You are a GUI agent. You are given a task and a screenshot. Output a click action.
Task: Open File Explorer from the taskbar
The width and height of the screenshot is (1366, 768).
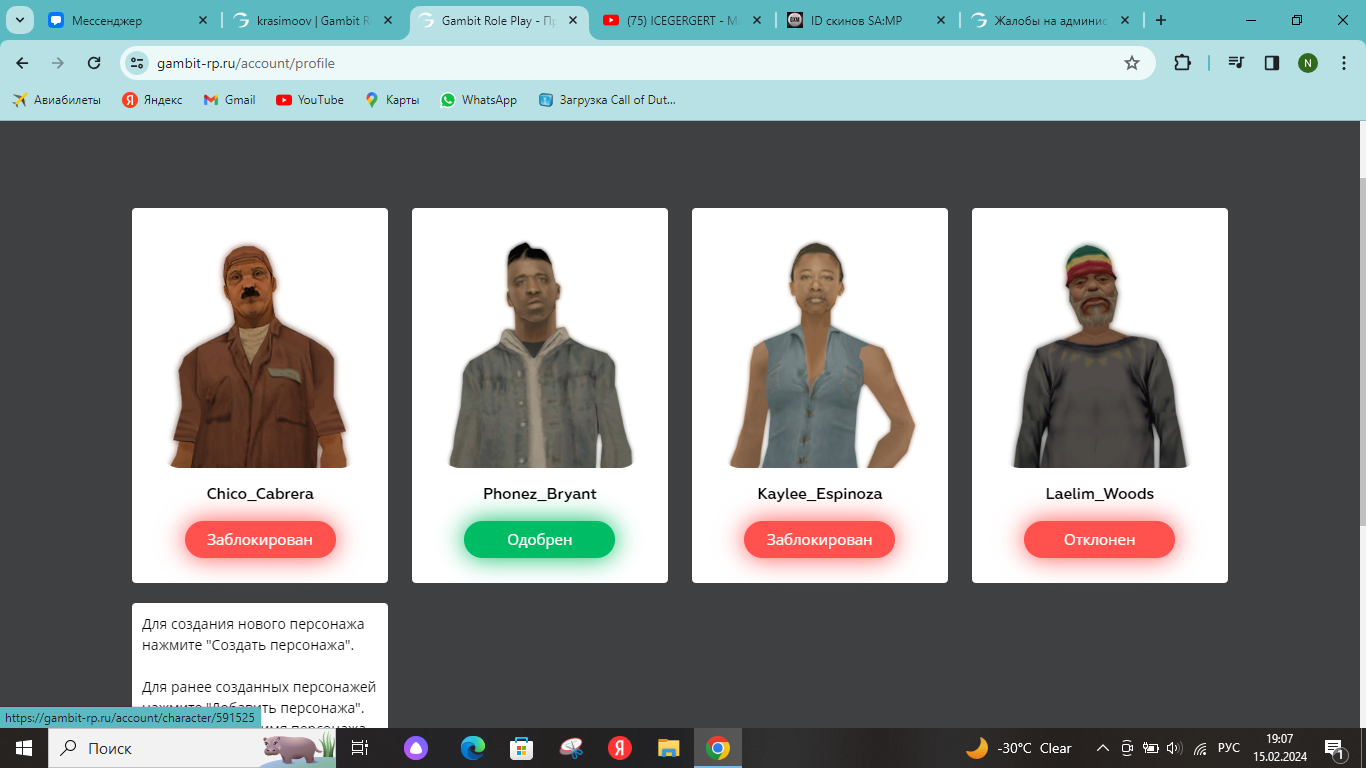(x=669, y=748)
